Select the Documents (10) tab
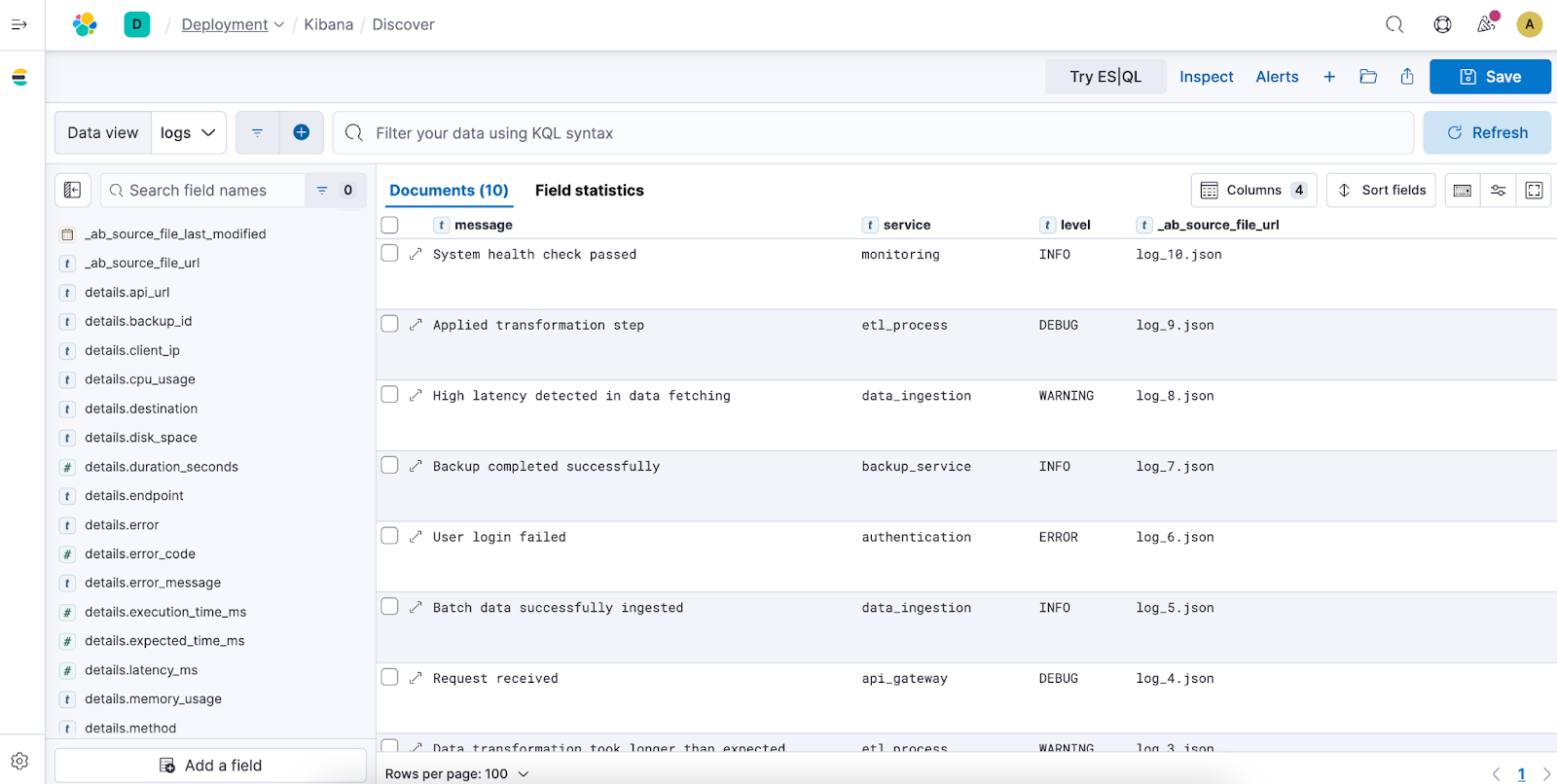 449,191
